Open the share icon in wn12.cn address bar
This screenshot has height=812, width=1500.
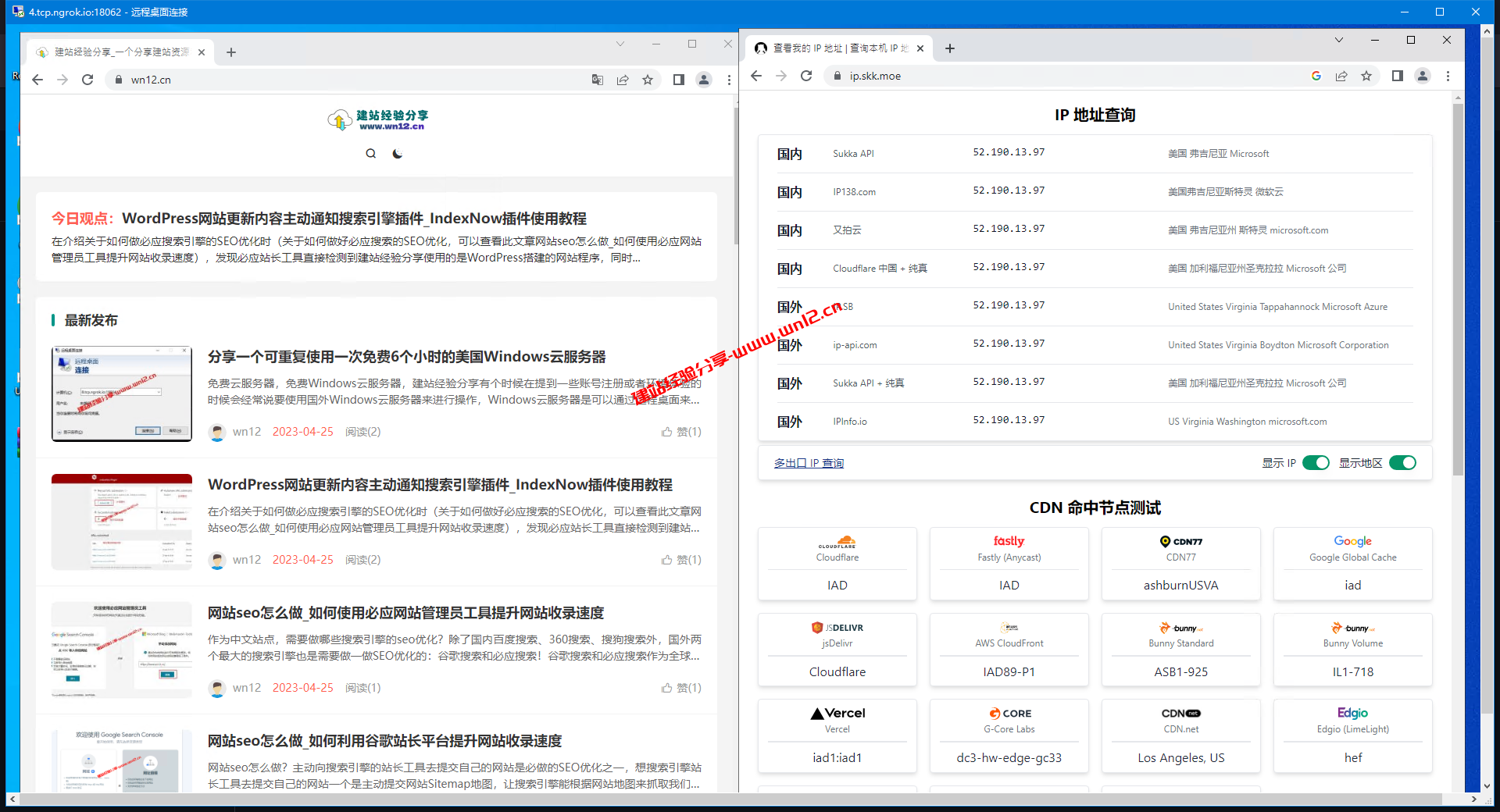(623, 79)
